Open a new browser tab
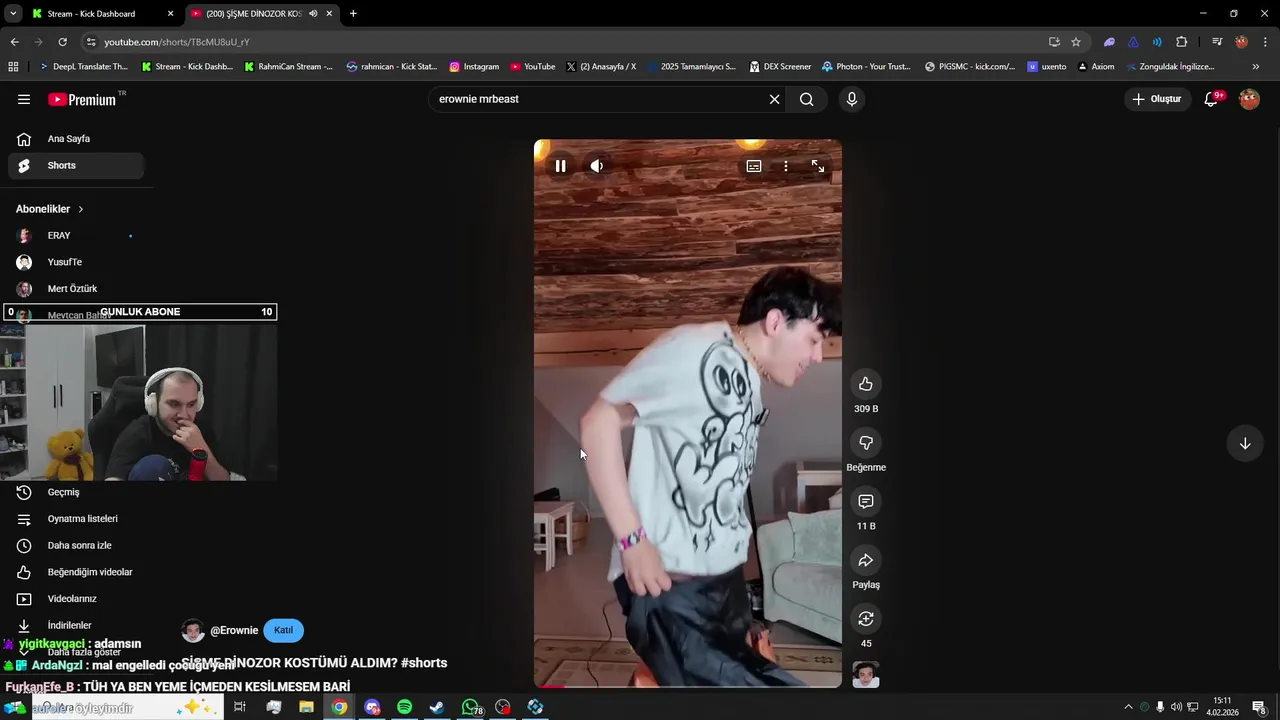1280x720 pixels. 353,14
